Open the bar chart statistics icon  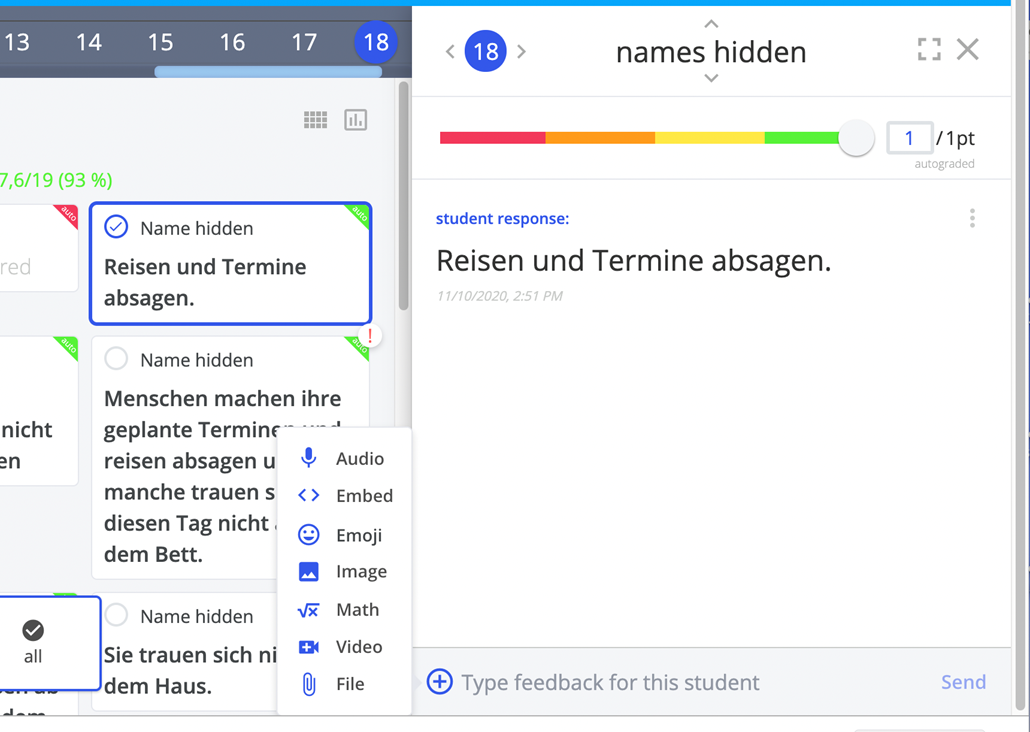pos(355,120)
